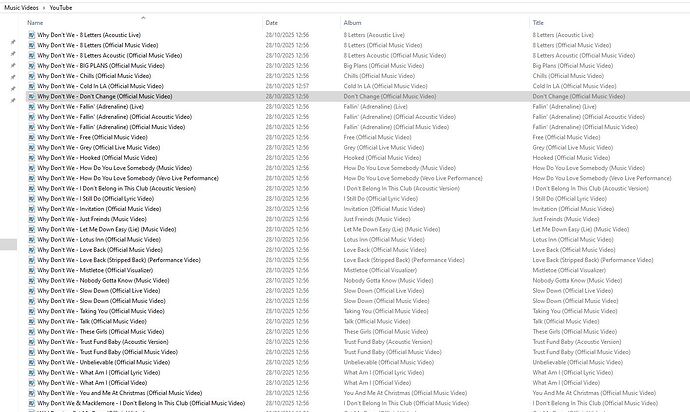Screen dimensions: 690x412
Task: Select 'Trust Fund Baby (Official Music Video)' file name
Action: [x=107, y=352]
